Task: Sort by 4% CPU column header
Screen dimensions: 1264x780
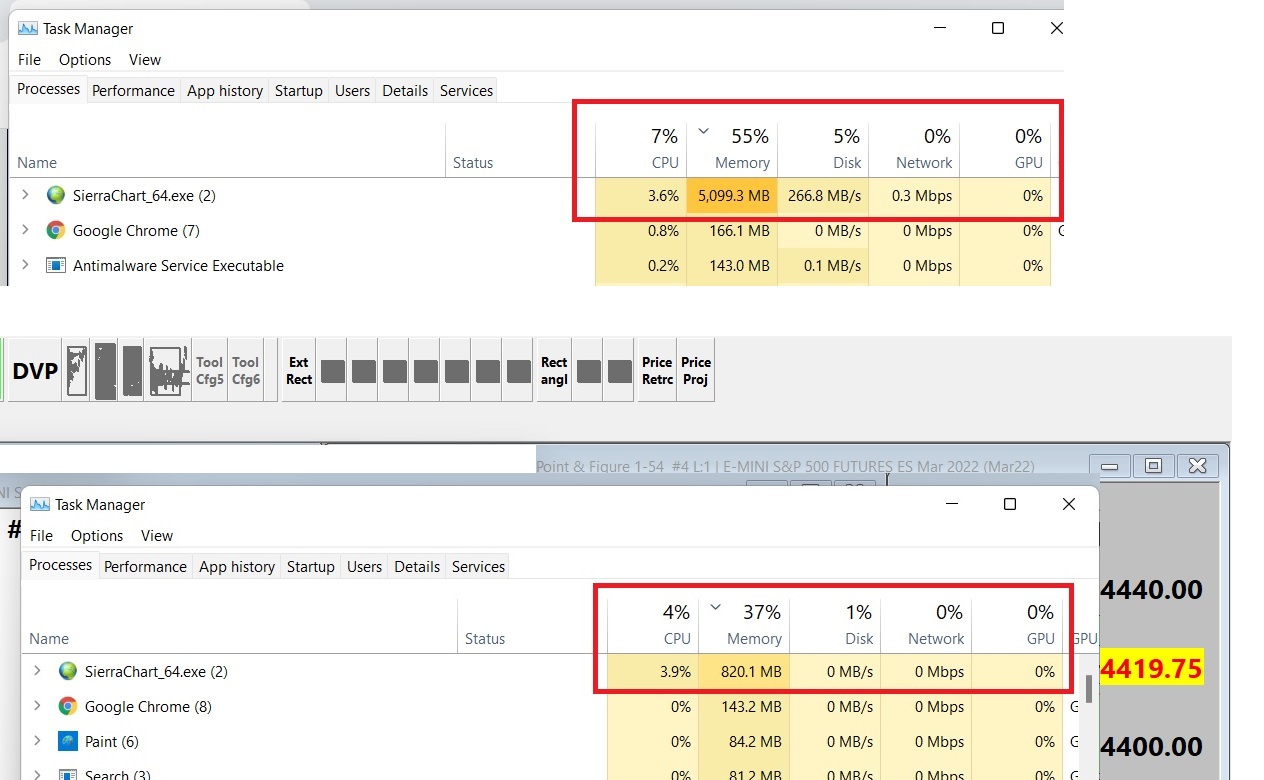Action: pyautogui.click(x=653, y=624)
